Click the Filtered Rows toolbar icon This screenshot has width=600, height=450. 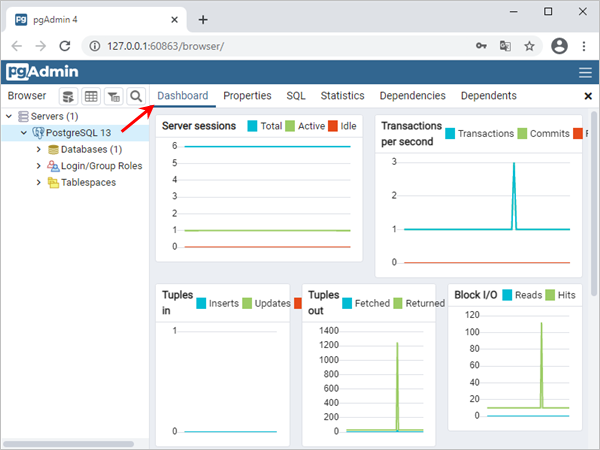click(x=114, y=96)
